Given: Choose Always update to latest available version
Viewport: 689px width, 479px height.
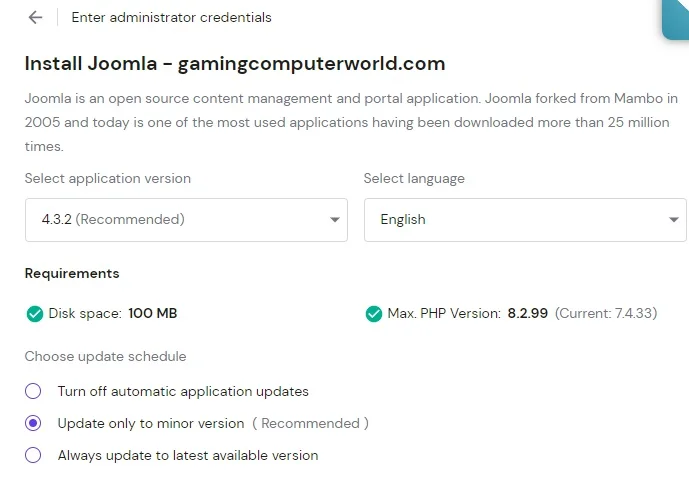Looking at the screenshot, I should point(34,455).
